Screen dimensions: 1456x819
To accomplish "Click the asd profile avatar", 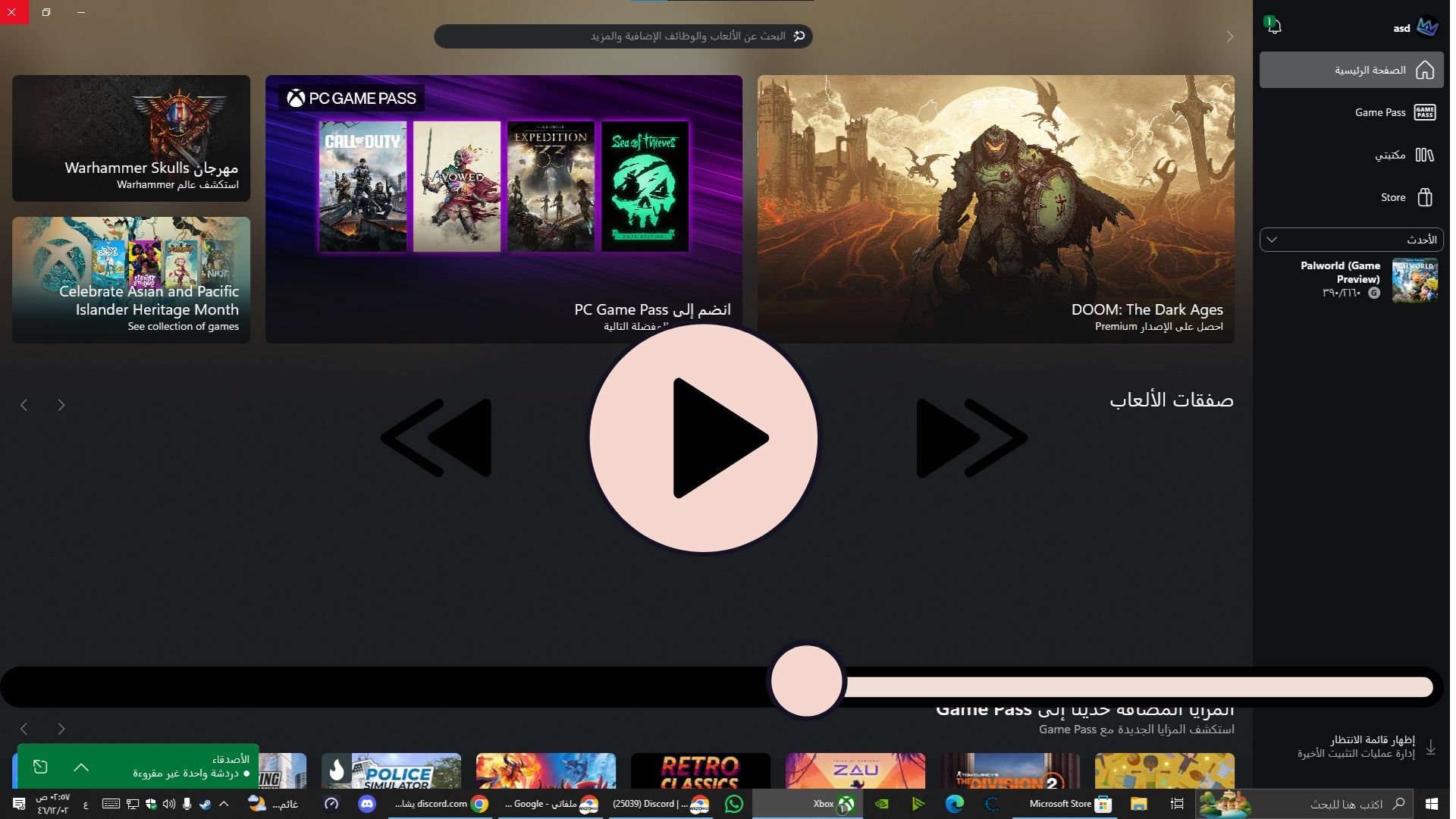I will [1427, 27].
